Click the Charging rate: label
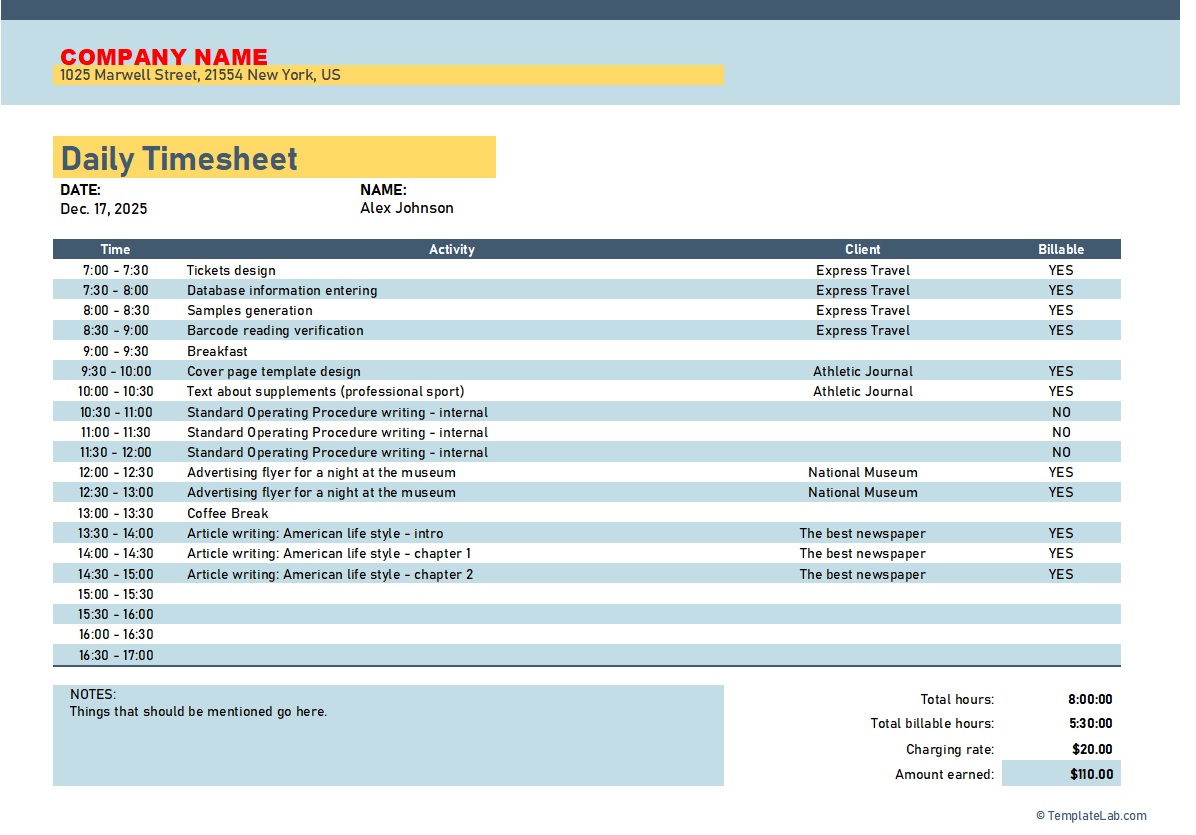Image resolution: width=1196 pixels, height=835 pixels. click(950, 750)
